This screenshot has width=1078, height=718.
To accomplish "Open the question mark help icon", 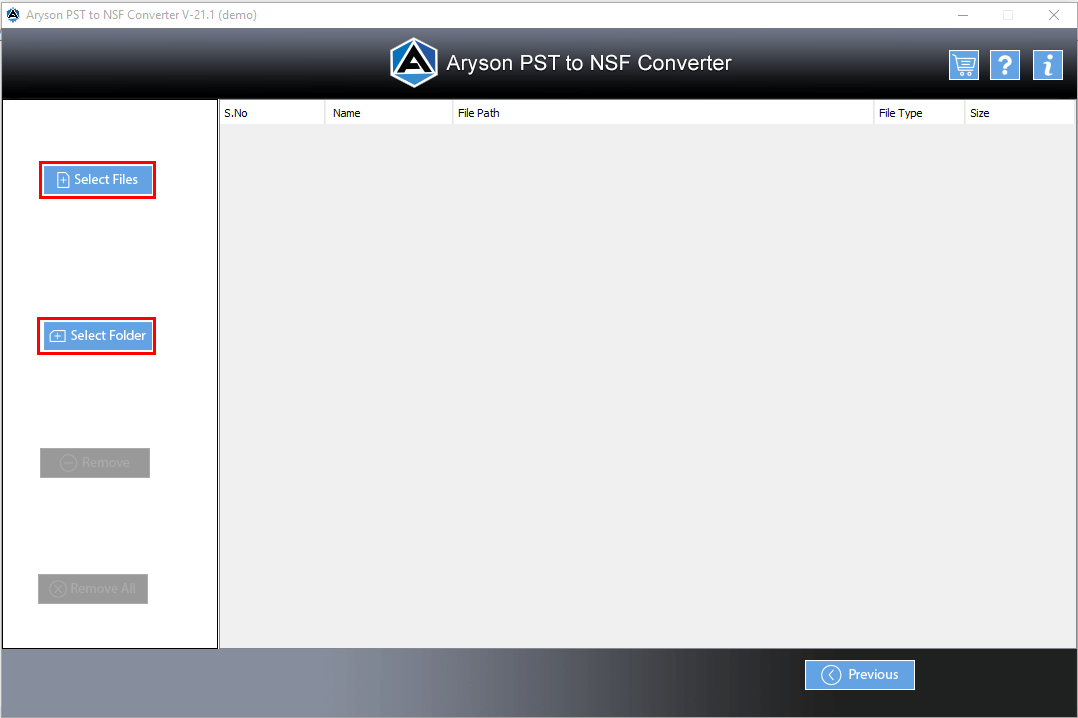I will (1004, 65).
